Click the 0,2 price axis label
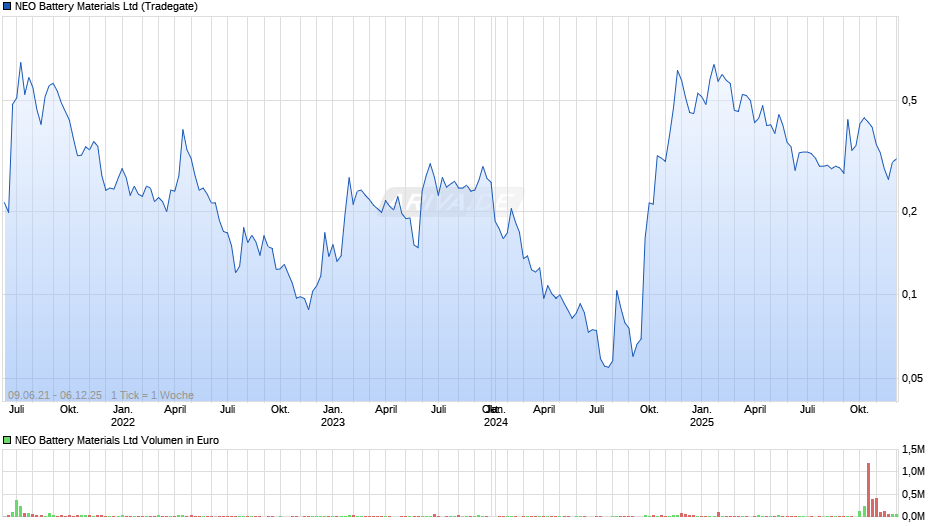This screenshot has width=940, height=526. pyautogui.click(x=909, y=211)
